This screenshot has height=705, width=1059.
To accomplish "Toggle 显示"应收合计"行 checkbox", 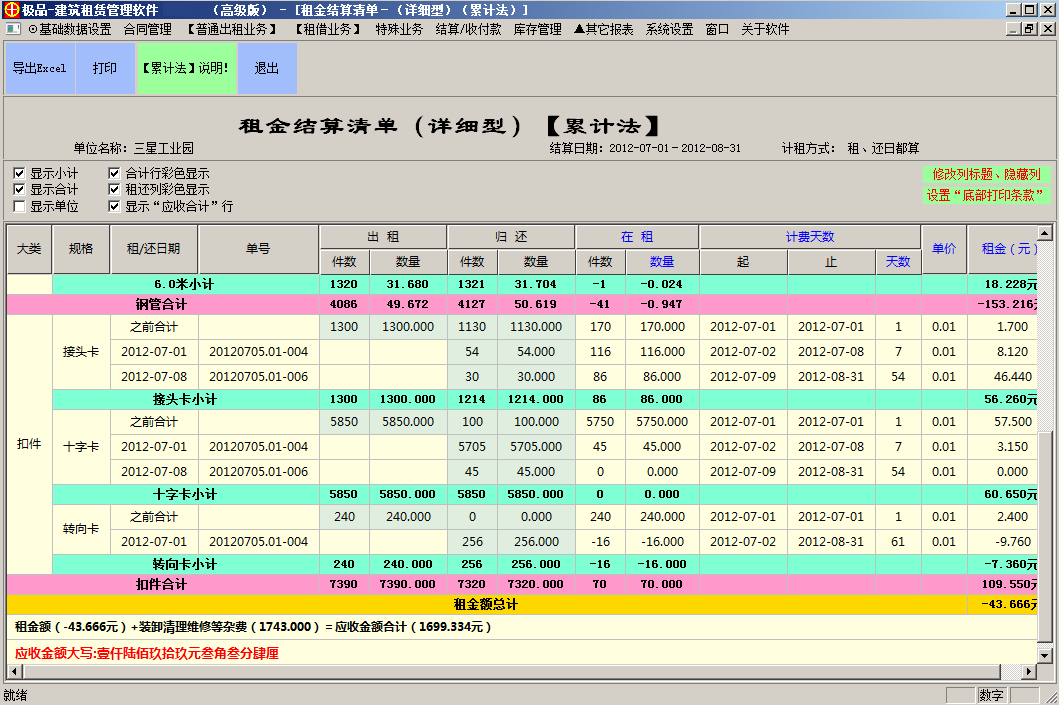I will click(x=114, y=206).
